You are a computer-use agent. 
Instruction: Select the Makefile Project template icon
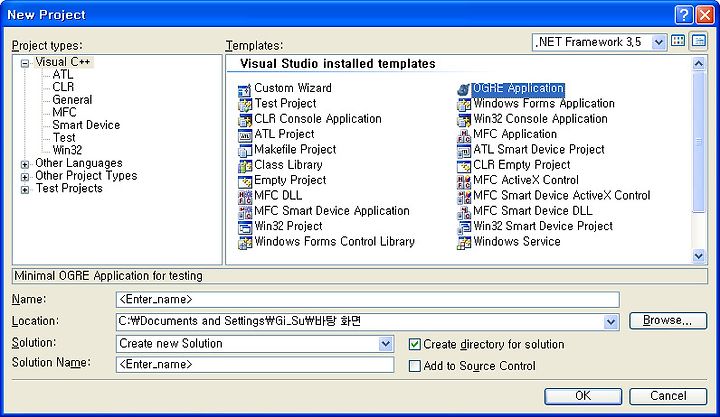pyautogui.click(x=245, y=151)
